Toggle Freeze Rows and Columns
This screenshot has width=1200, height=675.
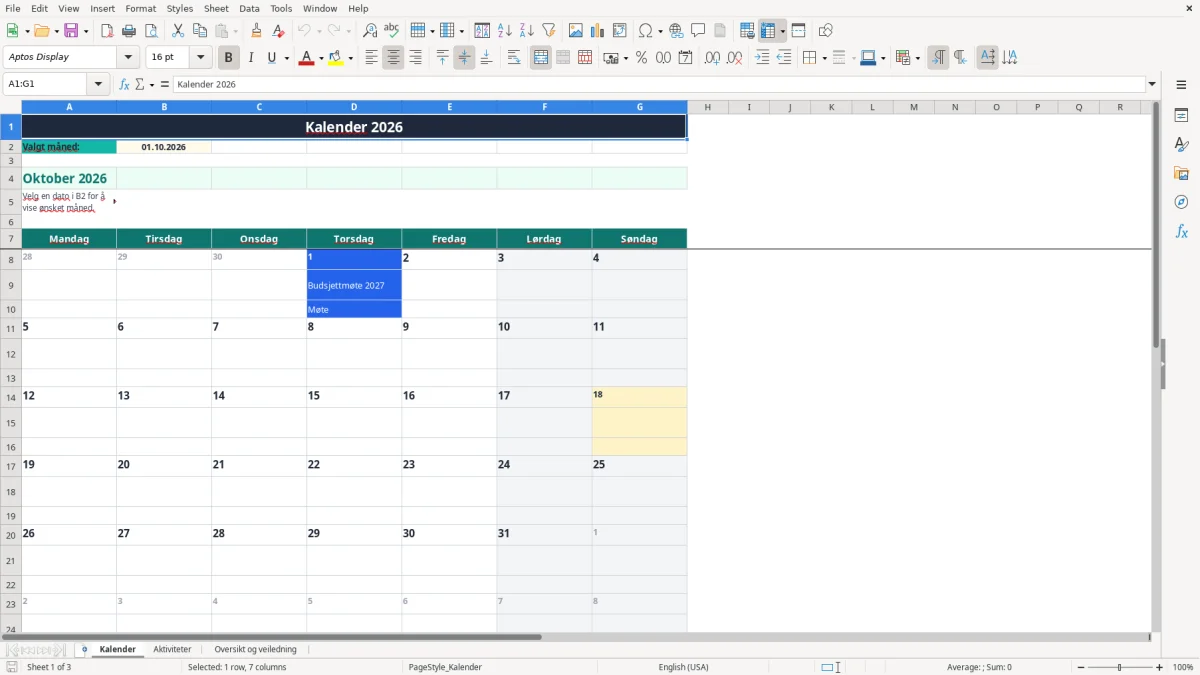[x=768, y=31]
